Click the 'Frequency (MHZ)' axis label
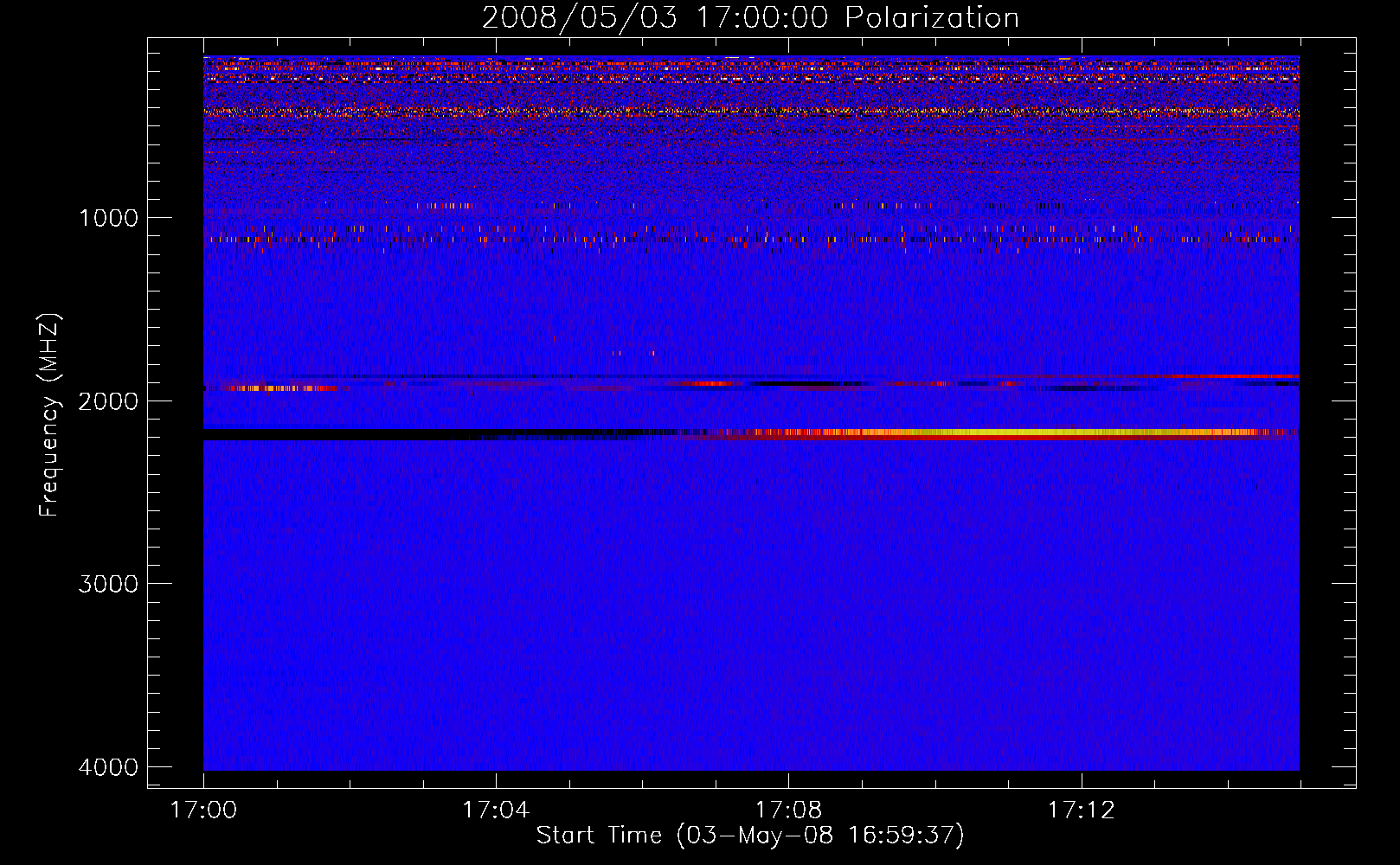 50,415
